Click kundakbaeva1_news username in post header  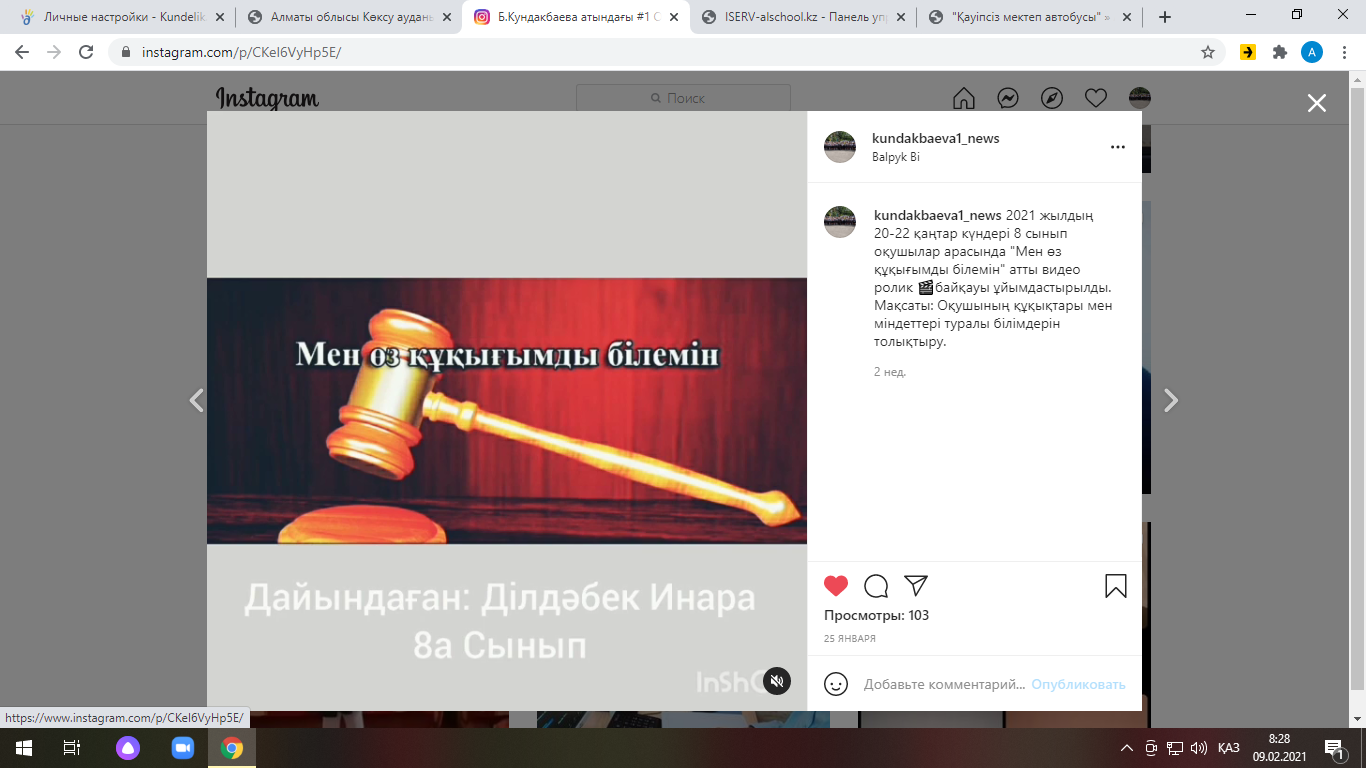935,138
